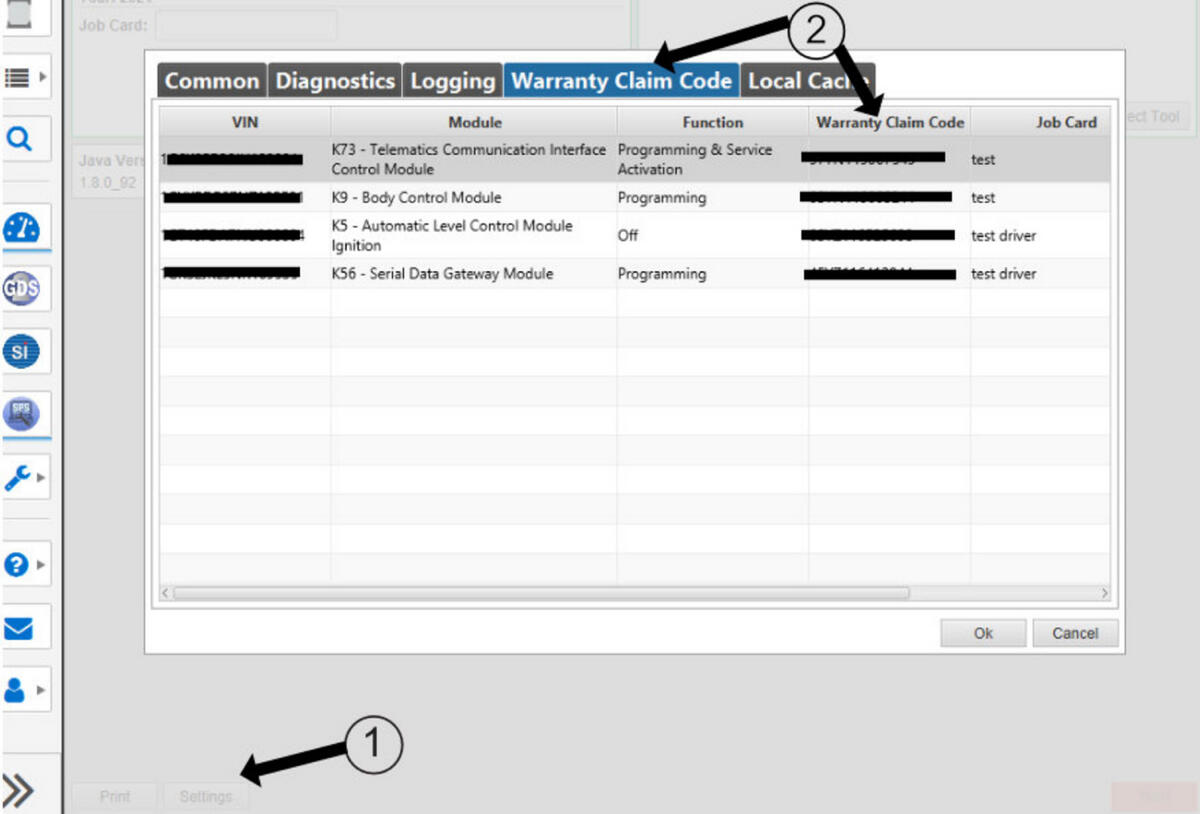Click the search magnifier icon in sidebar
This screenshot has width=1200, height=814.
(20, 140)
